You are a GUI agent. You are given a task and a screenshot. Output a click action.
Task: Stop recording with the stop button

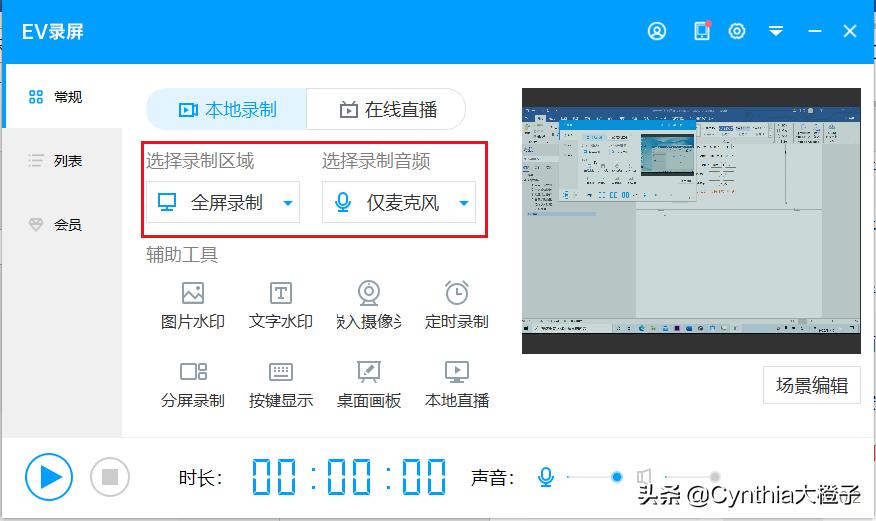110,477
